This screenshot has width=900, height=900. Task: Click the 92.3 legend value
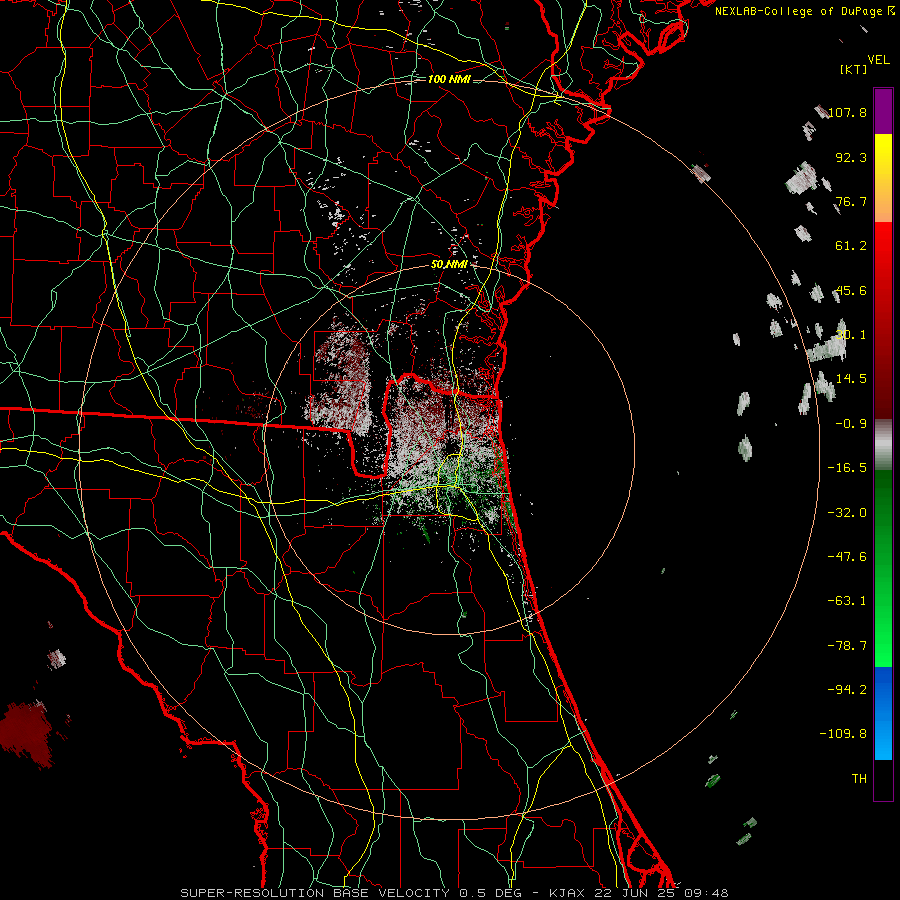(x=851, y=157)
